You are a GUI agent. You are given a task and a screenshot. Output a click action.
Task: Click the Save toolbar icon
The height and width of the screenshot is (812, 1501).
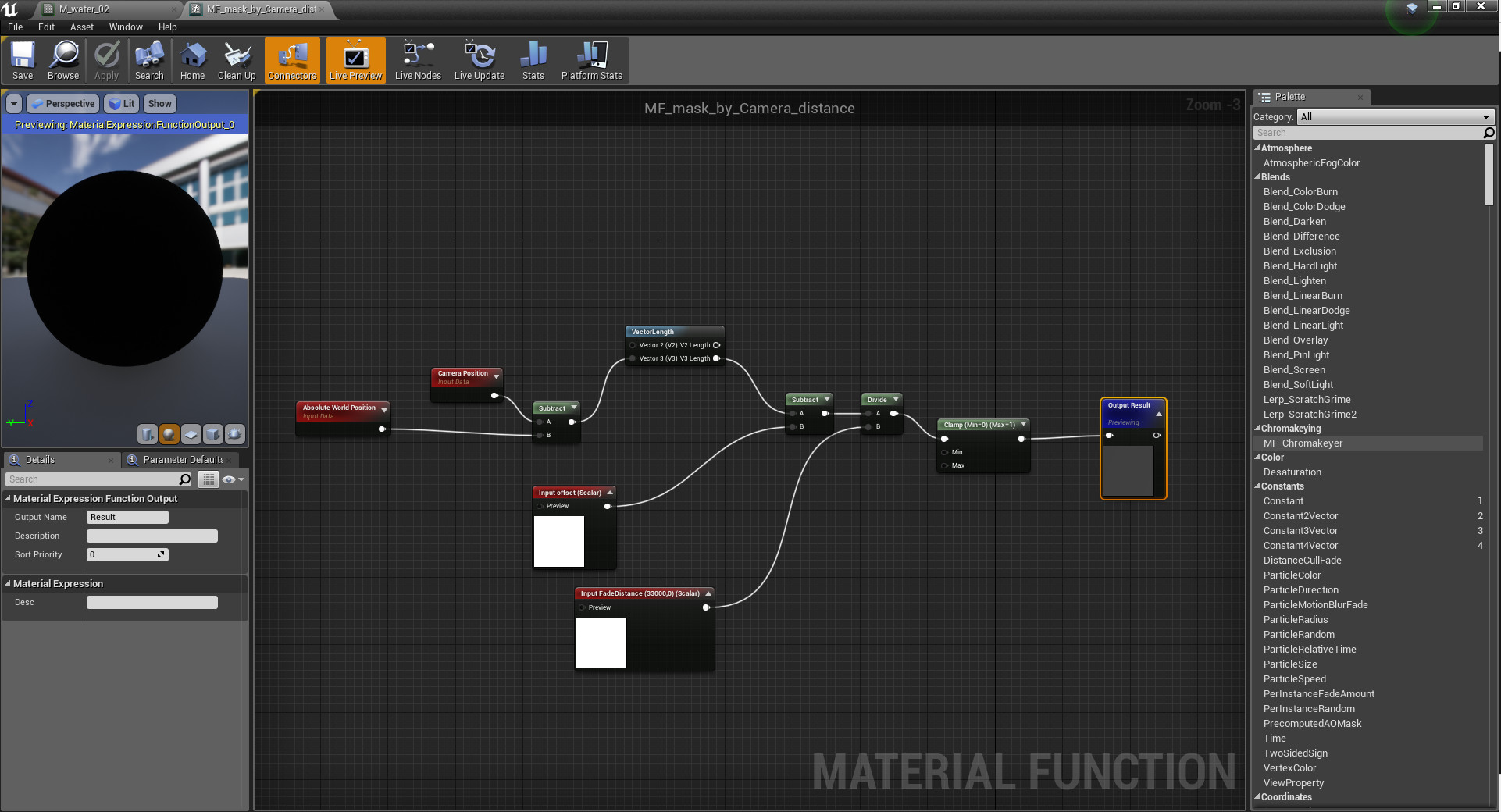tap(23, 60)
